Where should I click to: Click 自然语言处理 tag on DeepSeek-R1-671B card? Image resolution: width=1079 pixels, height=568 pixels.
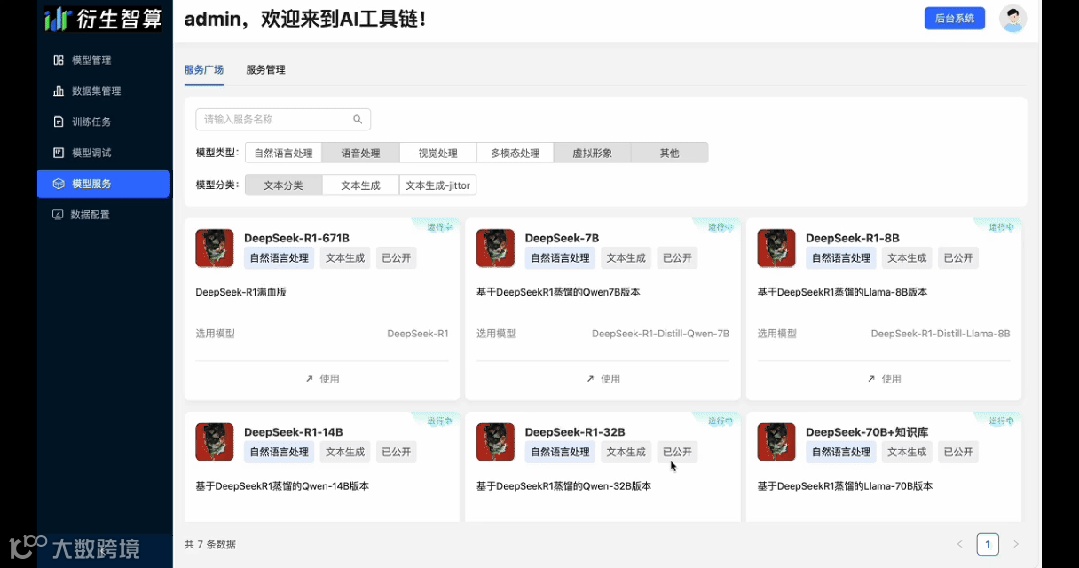(x=279, y=258)
